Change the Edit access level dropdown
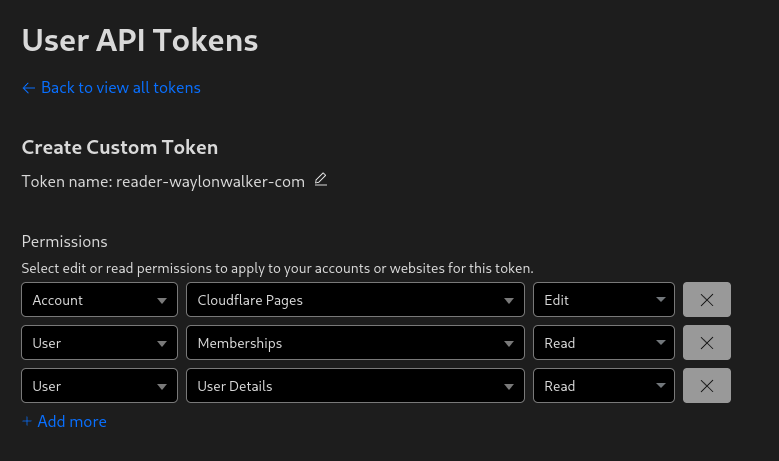Viewport: 779px width, 461px height. (x=604, y=300)
